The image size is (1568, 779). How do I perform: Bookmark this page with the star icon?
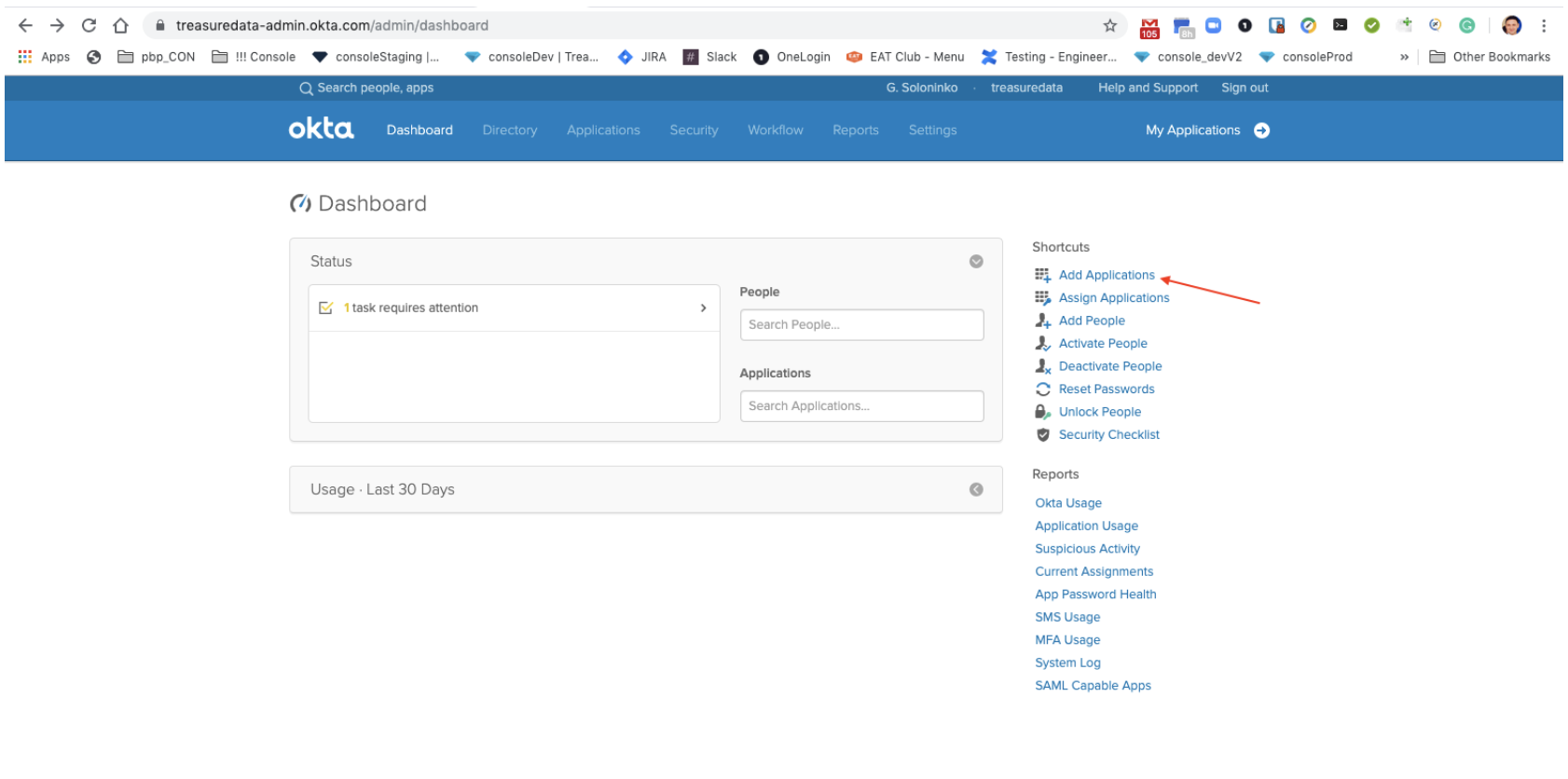[x=1109, y=26]
